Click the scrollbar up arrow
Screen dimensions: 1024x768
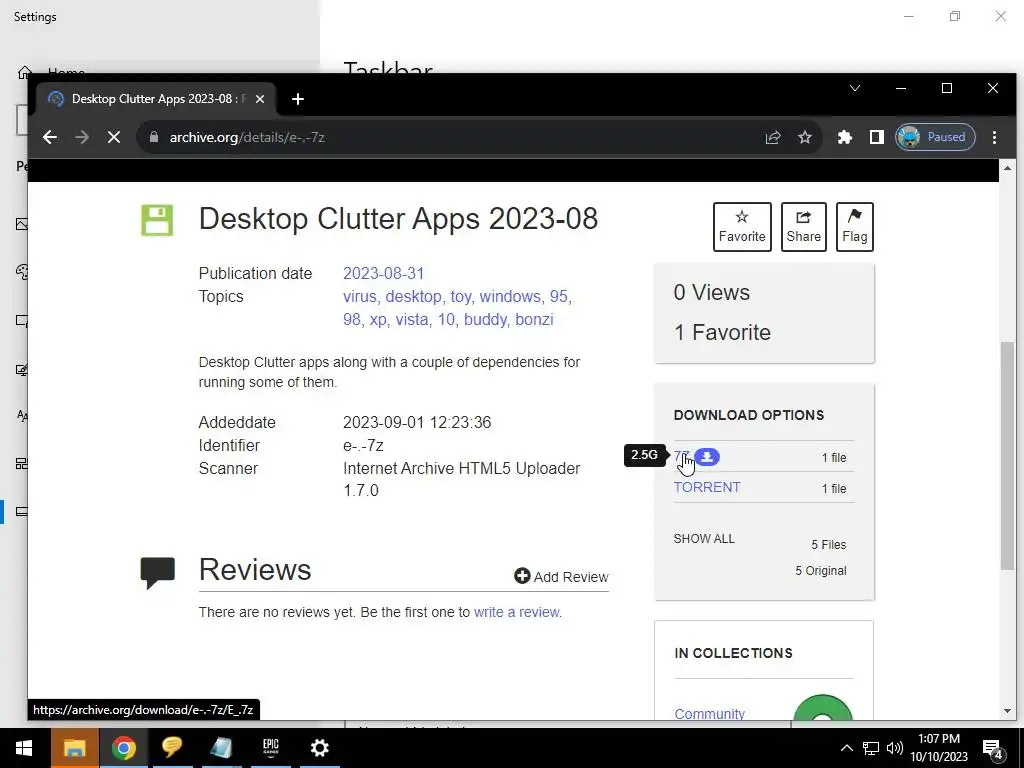[1007, 168]
